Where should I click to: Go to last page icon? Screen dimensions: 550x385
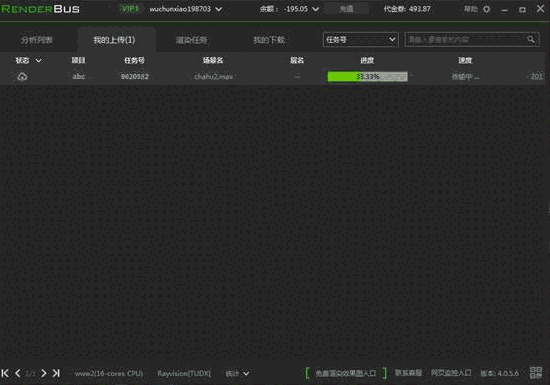(x=56, y=373)
